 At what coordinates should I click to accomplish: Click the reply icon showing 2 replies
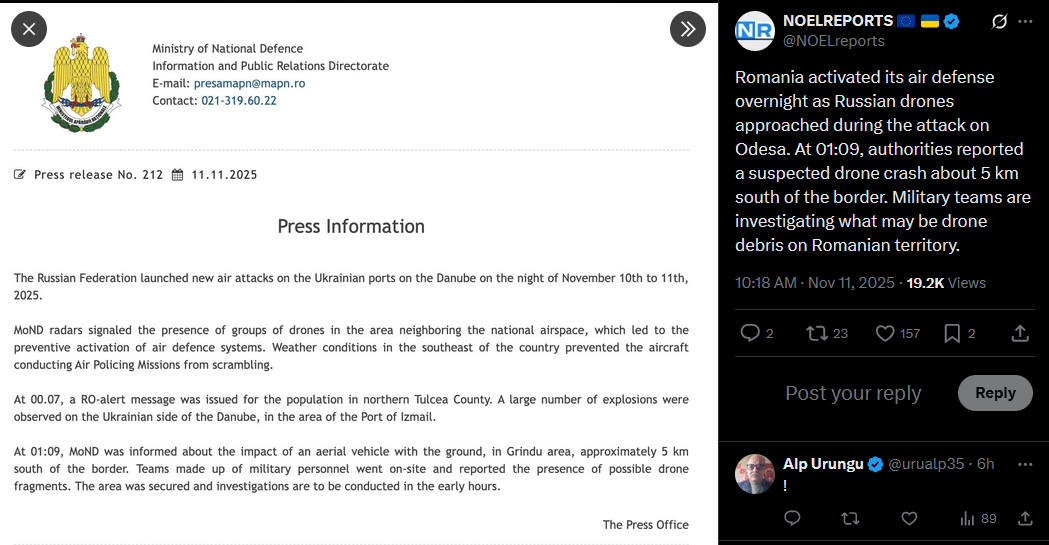pyautogui.click(x=750, y=333)
